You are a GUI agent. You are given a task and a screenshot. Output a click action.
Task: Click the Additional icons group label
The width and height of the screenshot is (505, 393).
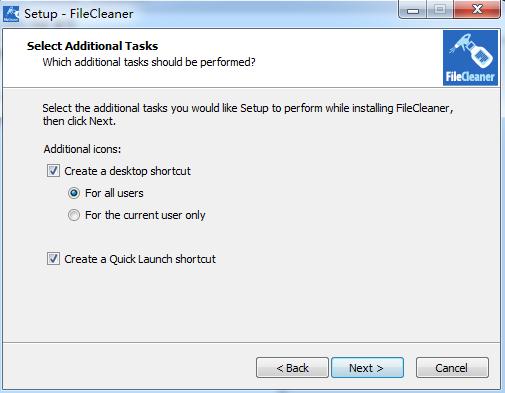click(x=82, y=149)
